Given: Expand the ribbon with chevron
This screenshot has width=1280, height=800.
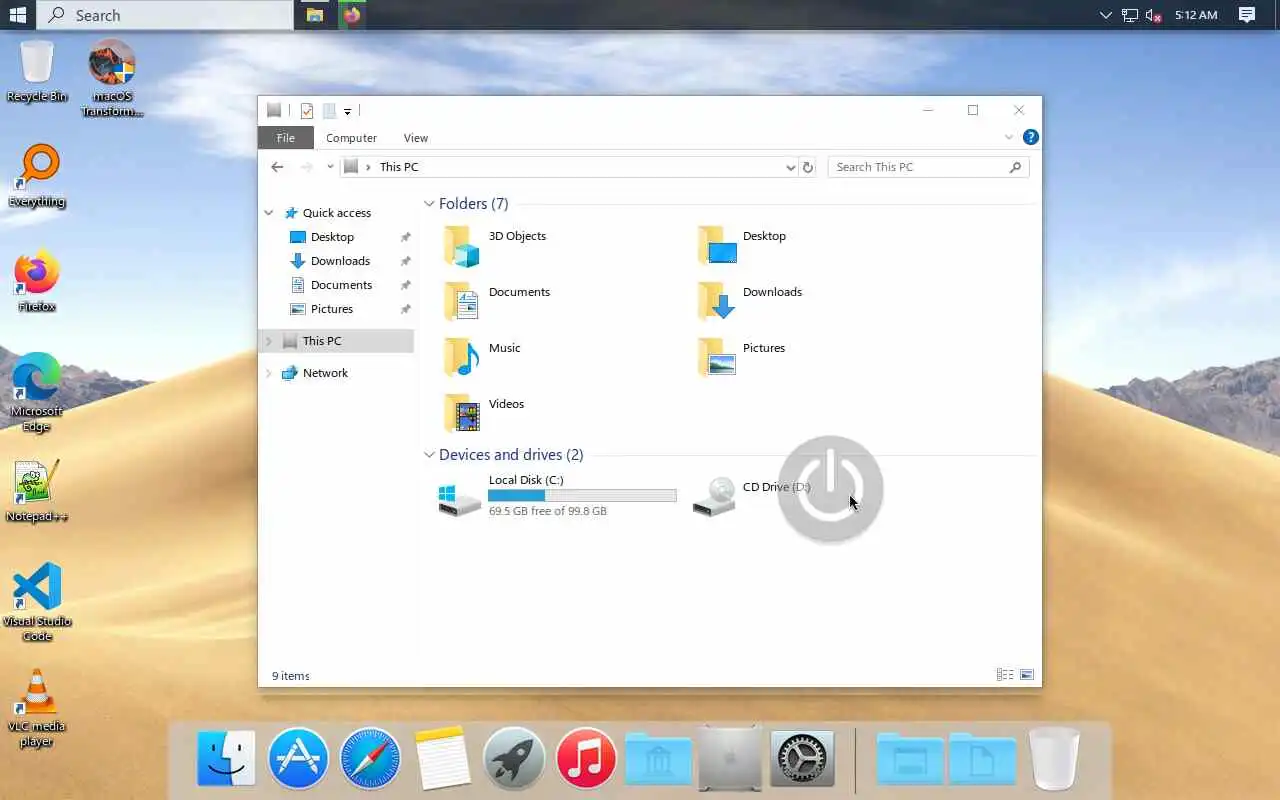Looking at the screenshot, I should coord(1009,137).
